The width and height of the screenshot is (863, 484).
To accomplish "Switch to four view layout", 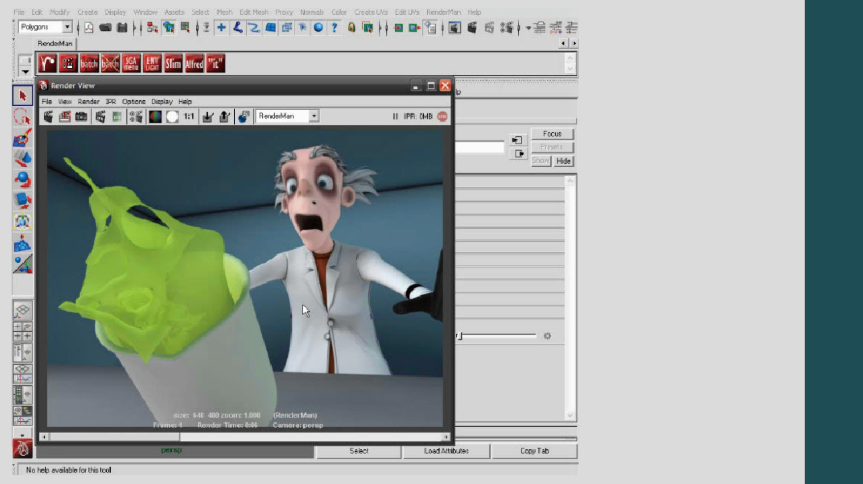I will coord(23,331).
